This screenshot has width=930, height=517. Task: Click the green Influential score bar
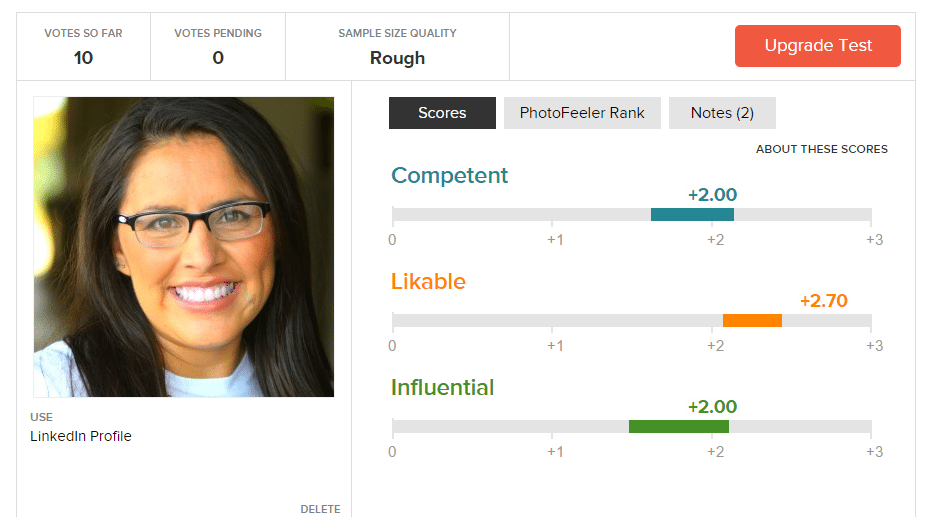[679, 427]
